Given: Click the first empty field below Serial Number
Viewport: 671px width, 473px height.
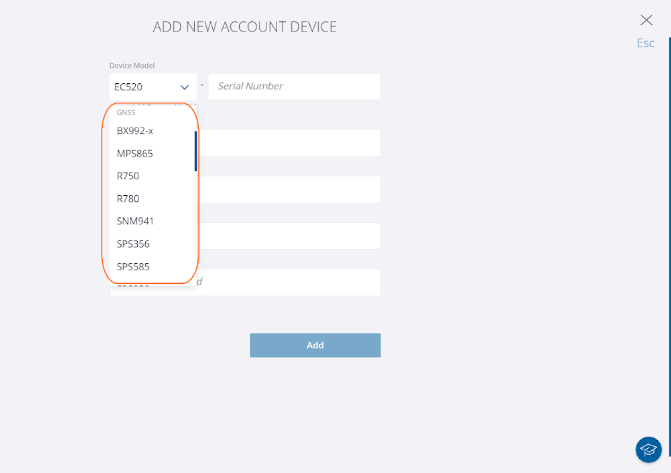Looking at the screenshot, I should [290, 143].
